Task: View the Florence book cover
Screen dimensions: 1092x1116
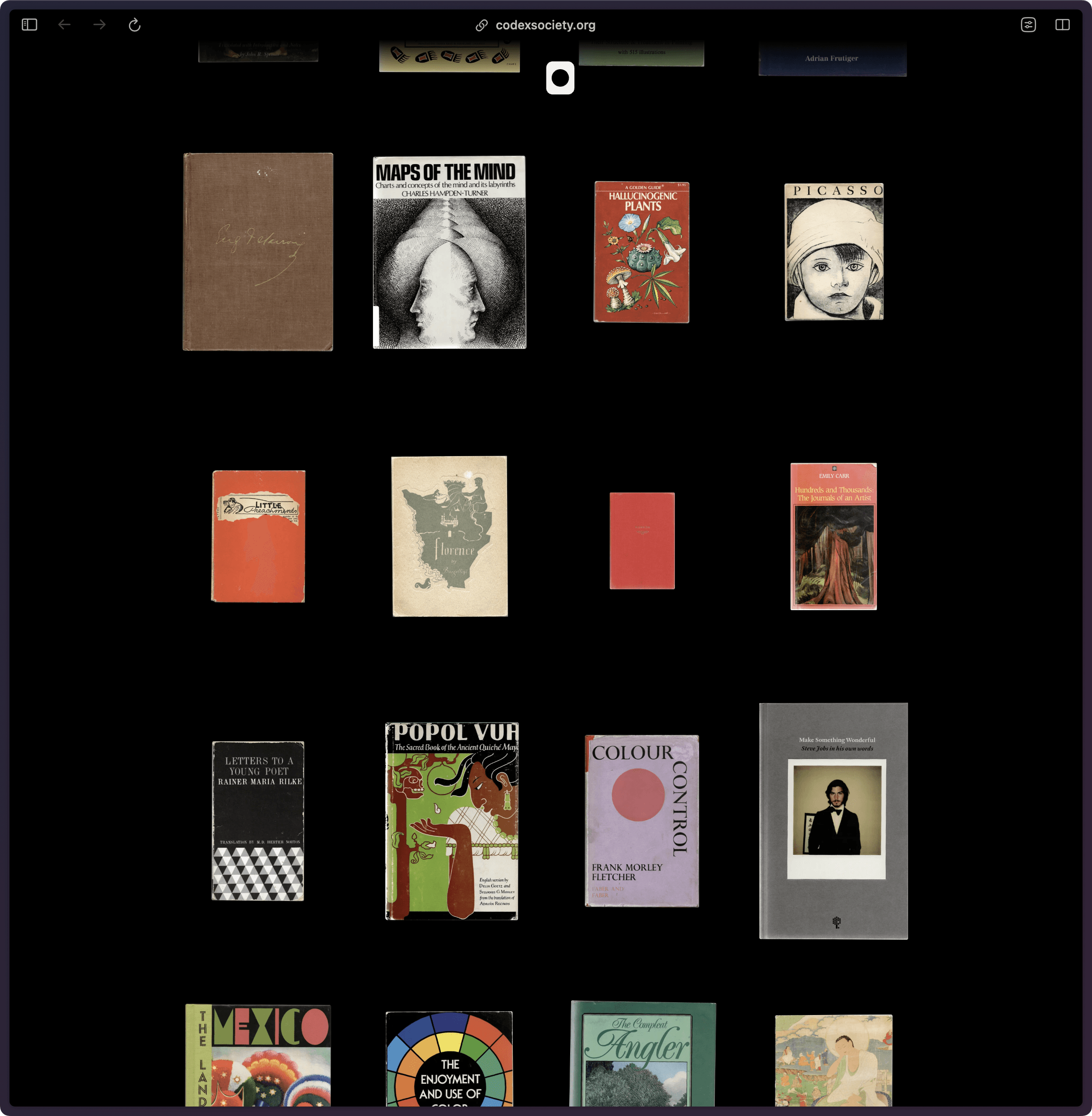Action: tap(450, 536)
